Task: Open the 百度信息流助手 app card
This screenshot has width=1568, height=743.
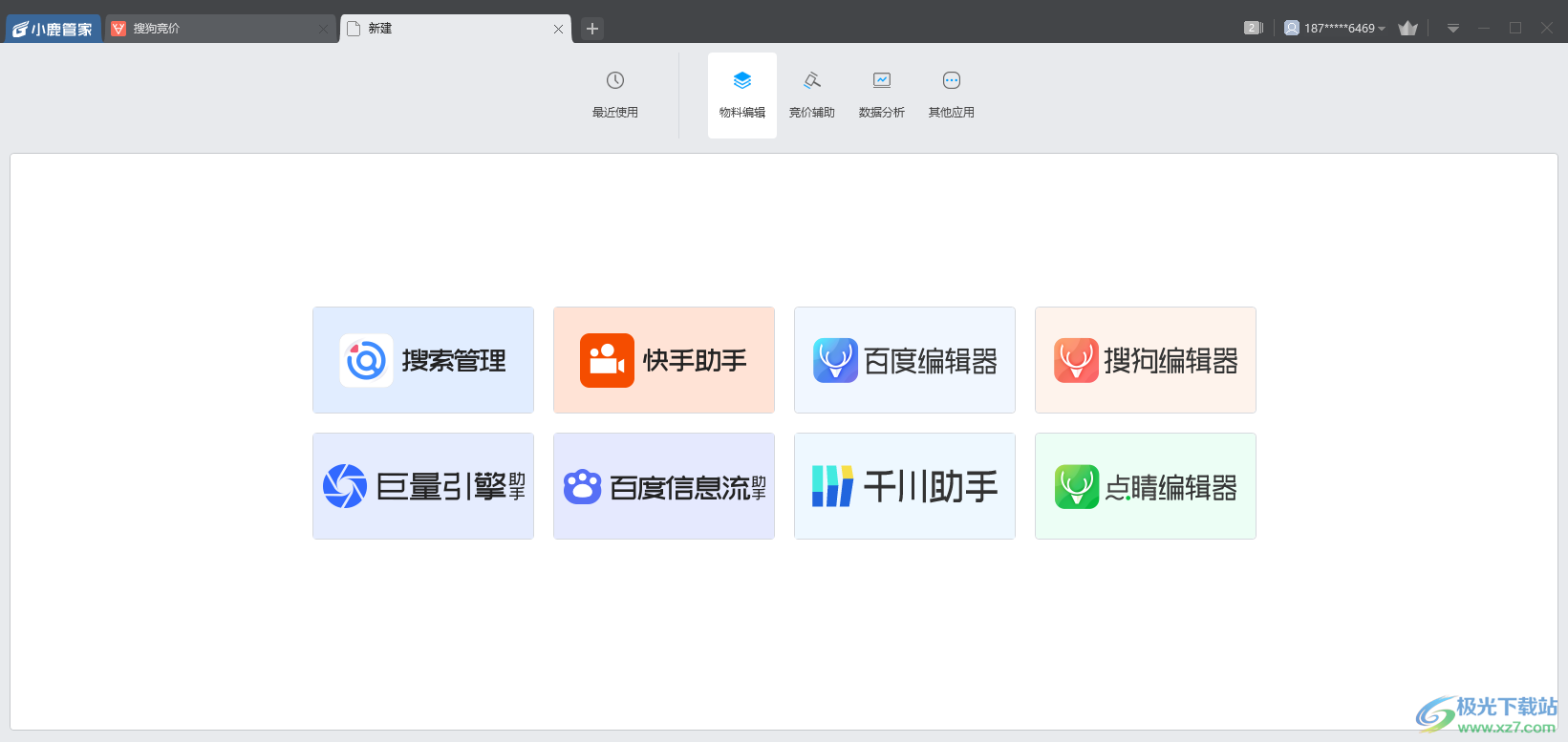Action: 664,486
